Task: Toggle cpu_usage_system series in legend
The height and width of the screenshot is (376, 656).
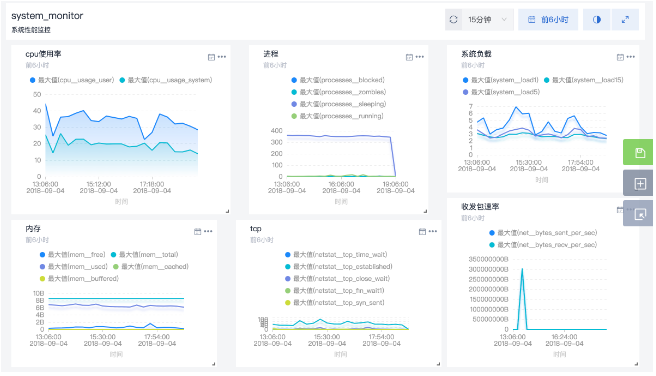Action: (x=166, y=80)
